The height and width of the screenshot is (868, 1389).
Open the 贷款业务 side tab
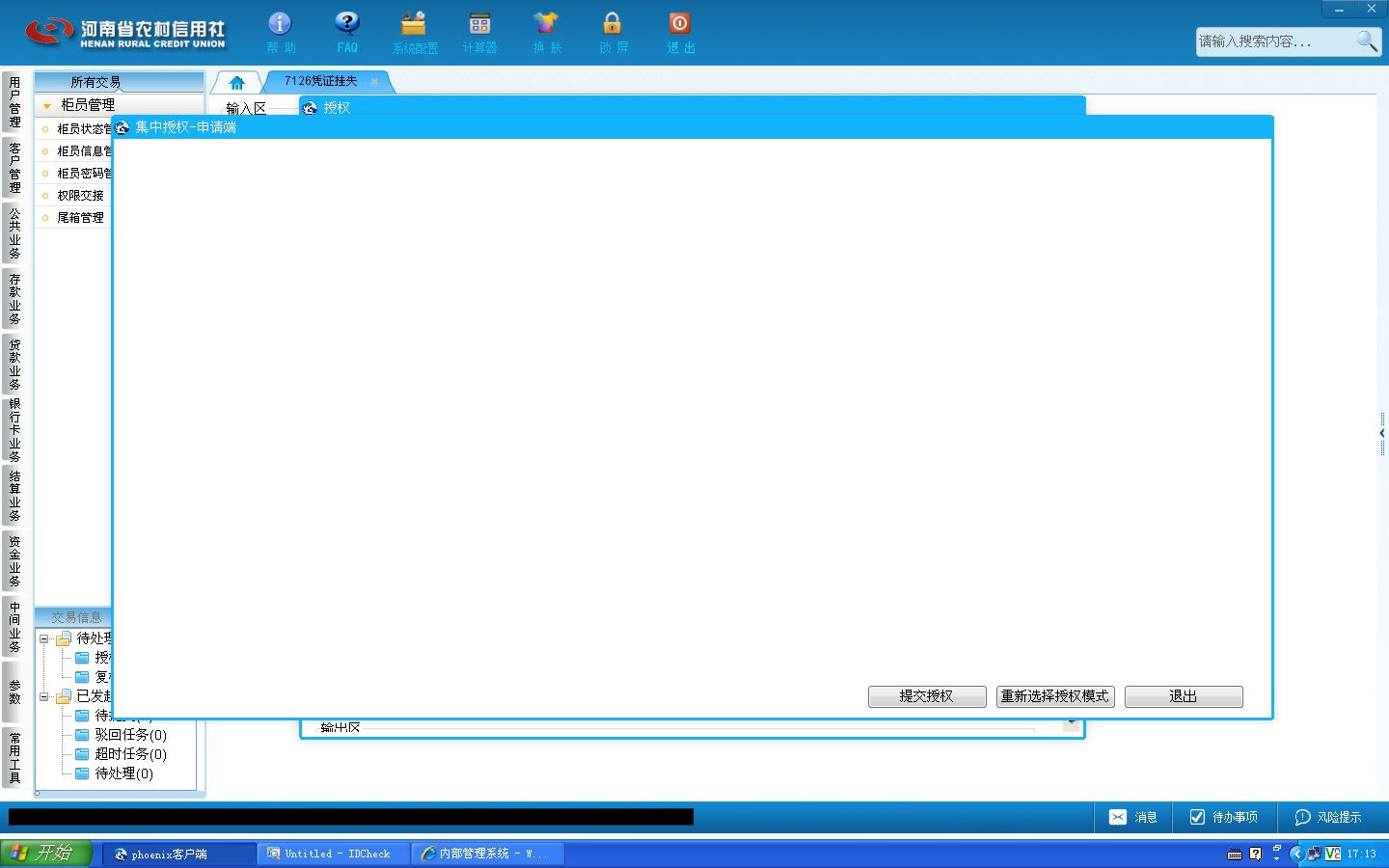[x=14, y=364]
